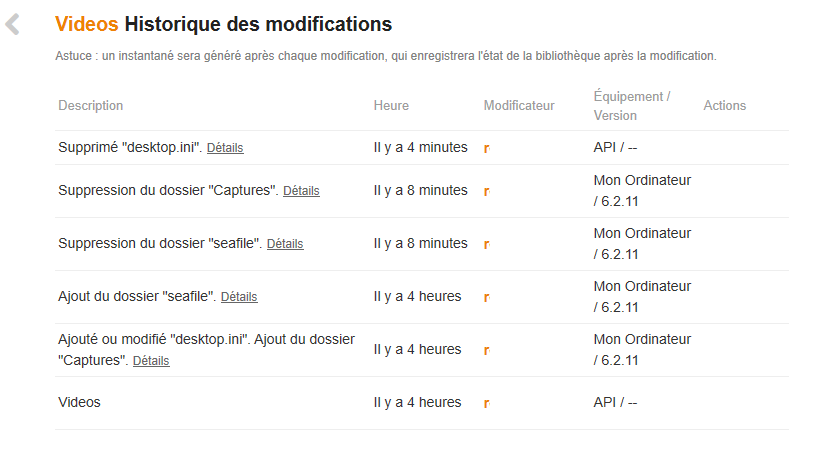
Task: Click the Modificateur column header
Action: point(519,106)
